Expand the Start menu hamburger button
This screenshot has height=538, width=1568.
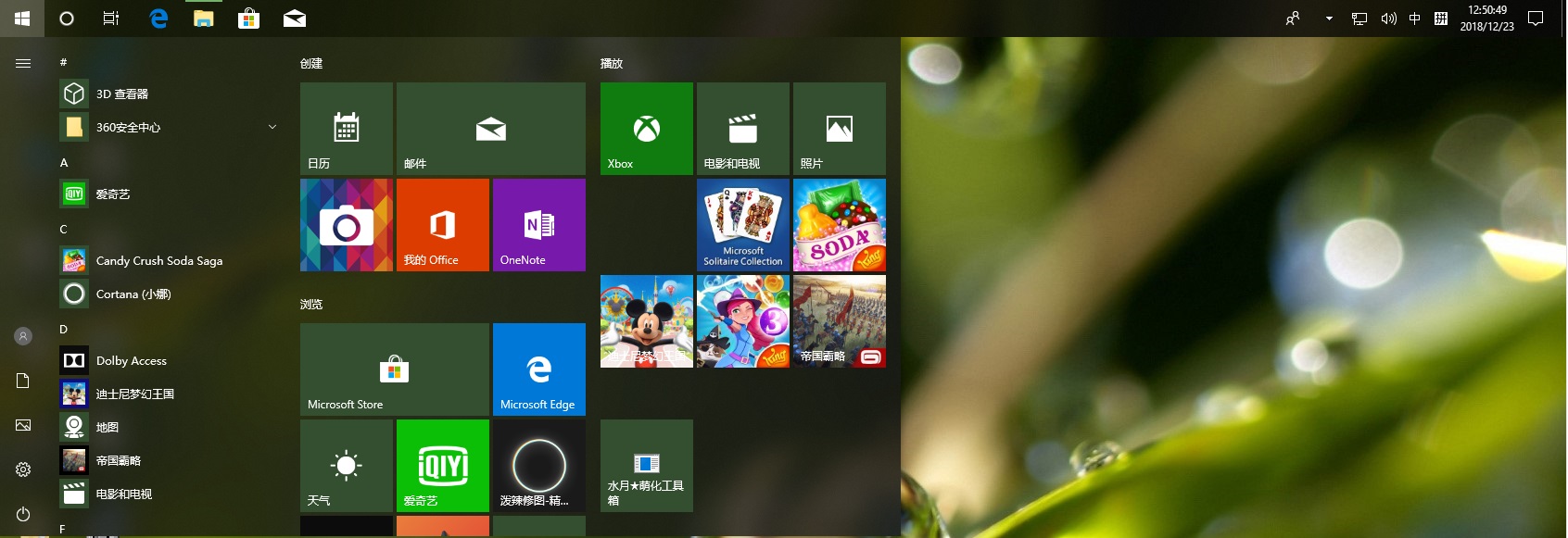[x=23, y=63]
